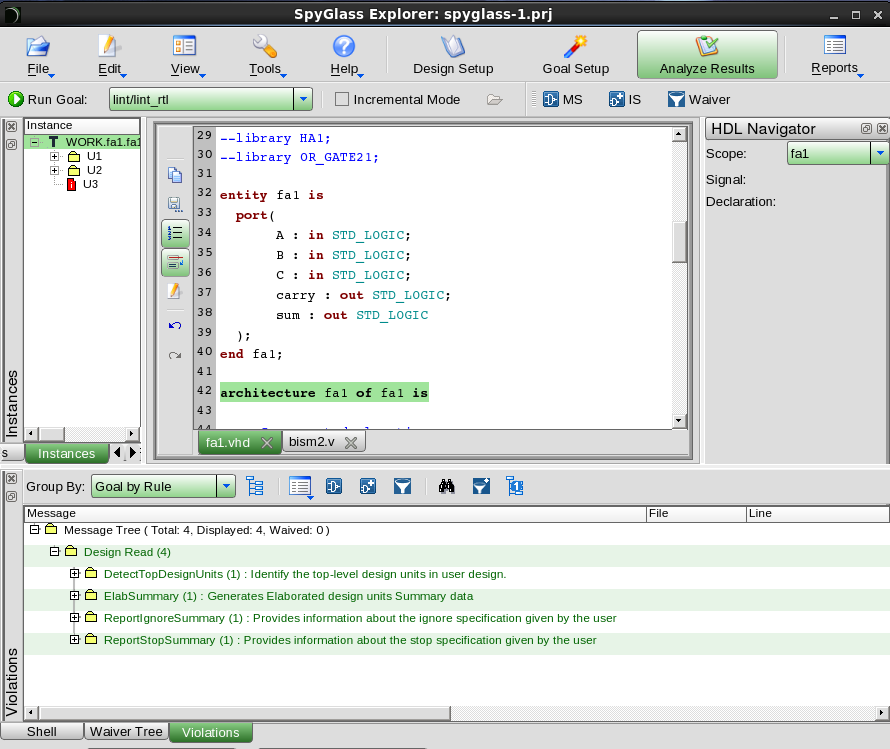This screenshot has width=890, height=749.
Task: Click the Violations horizontal scrollbar thumb
Action: tap(245, 713)
